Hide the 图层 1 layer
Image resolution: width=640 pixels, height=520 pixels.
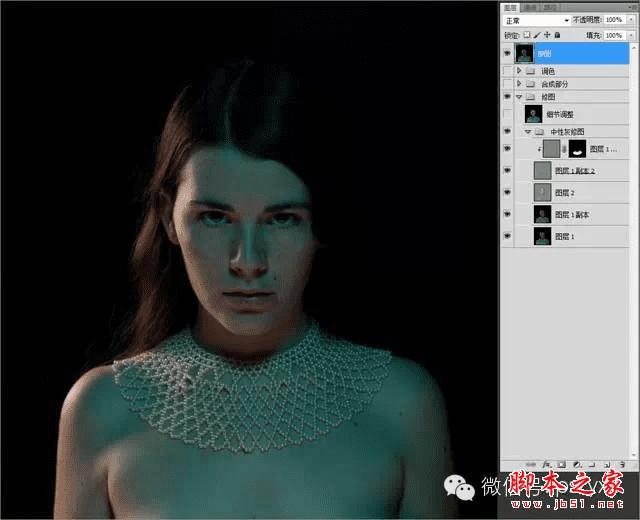(507, 236)
